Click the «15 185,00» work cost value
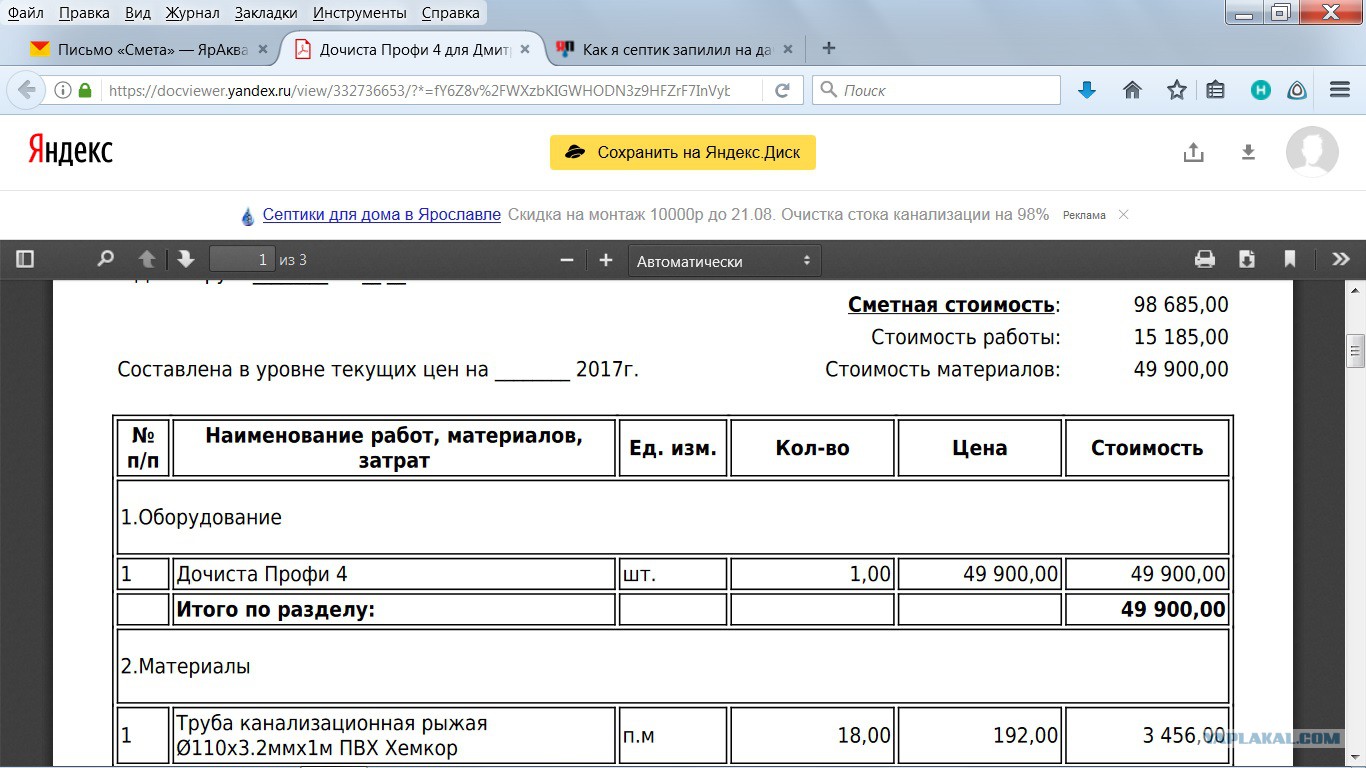 pos(1181,337)
